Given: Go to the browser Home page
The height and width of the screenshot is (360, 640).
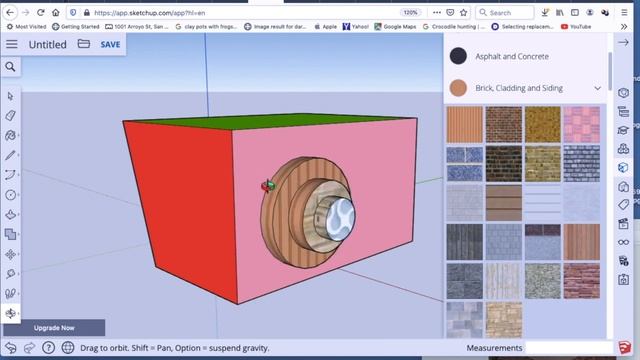Looking at the screenshot, I should [56, 13].
